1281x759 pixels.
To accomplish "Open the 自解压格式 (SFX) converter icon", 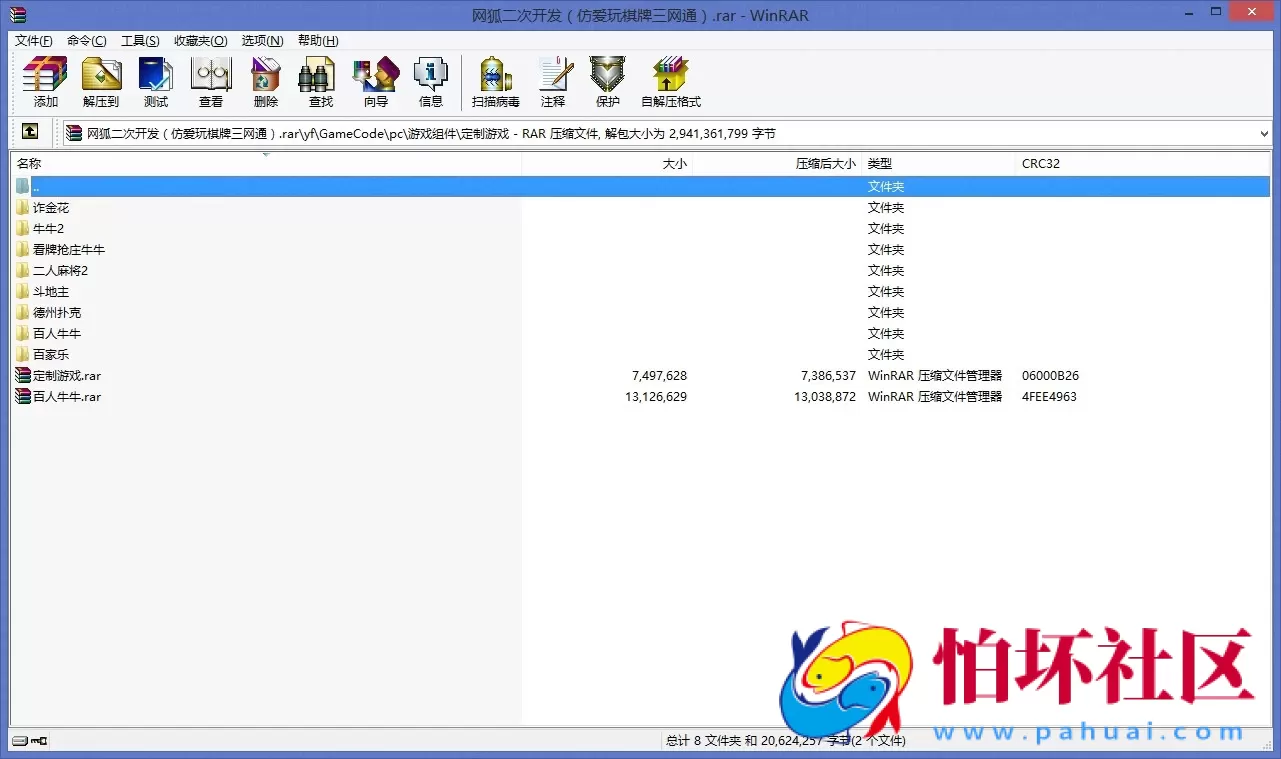I will 669,82.
